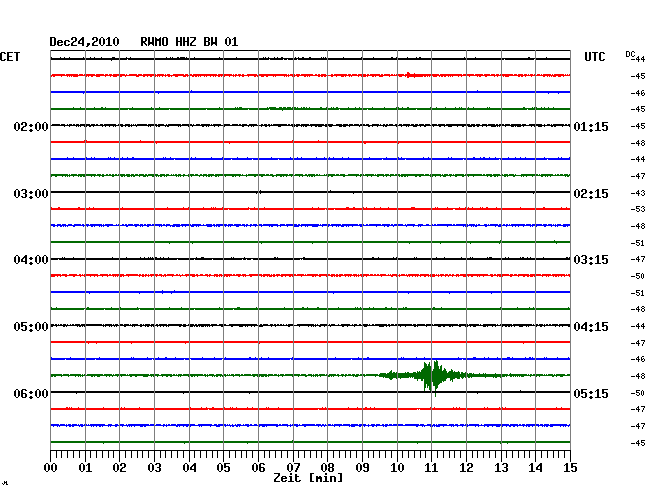Click the small red signal burst near minute 10
This screenshot has height=494, width=650.
point(414,75)
